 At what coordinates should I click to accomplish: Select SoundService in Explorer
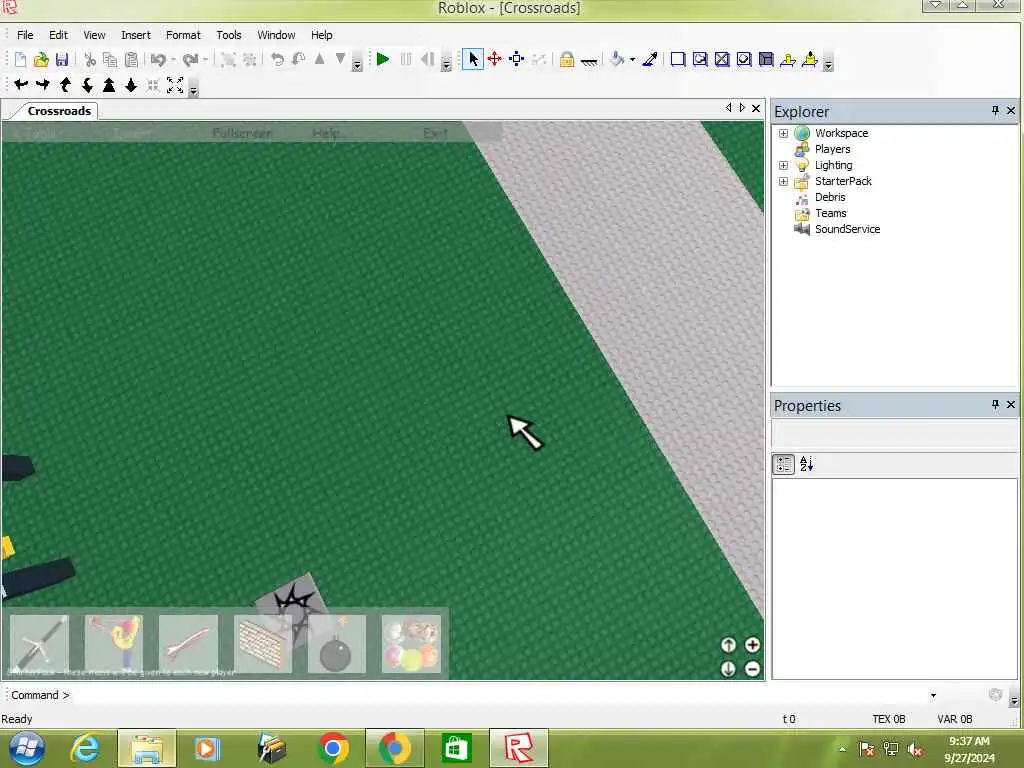(x=847, y=229)
